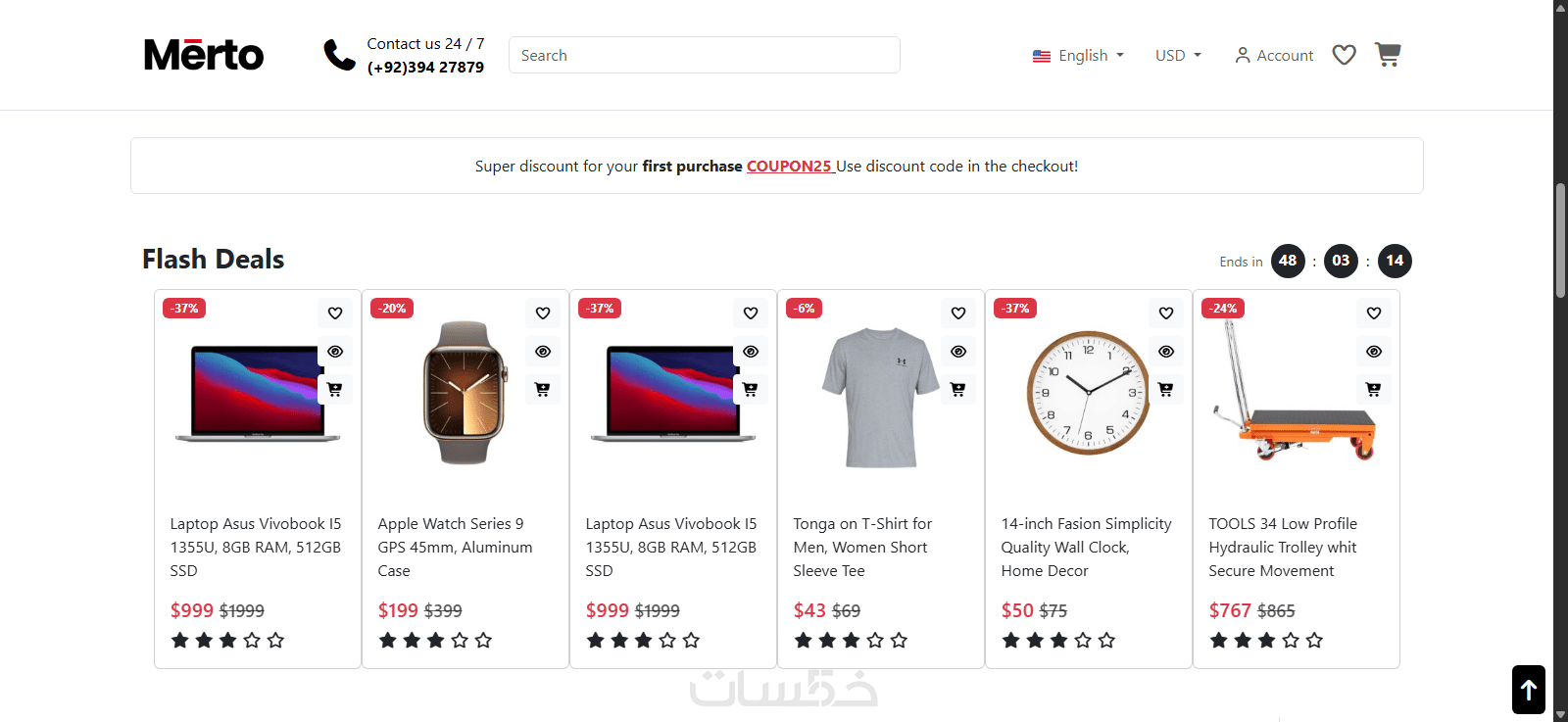This screenshot has width=1568, height=722.
Task: Add the Apple Watch Series 9 to cart
Action: (542, 390)
